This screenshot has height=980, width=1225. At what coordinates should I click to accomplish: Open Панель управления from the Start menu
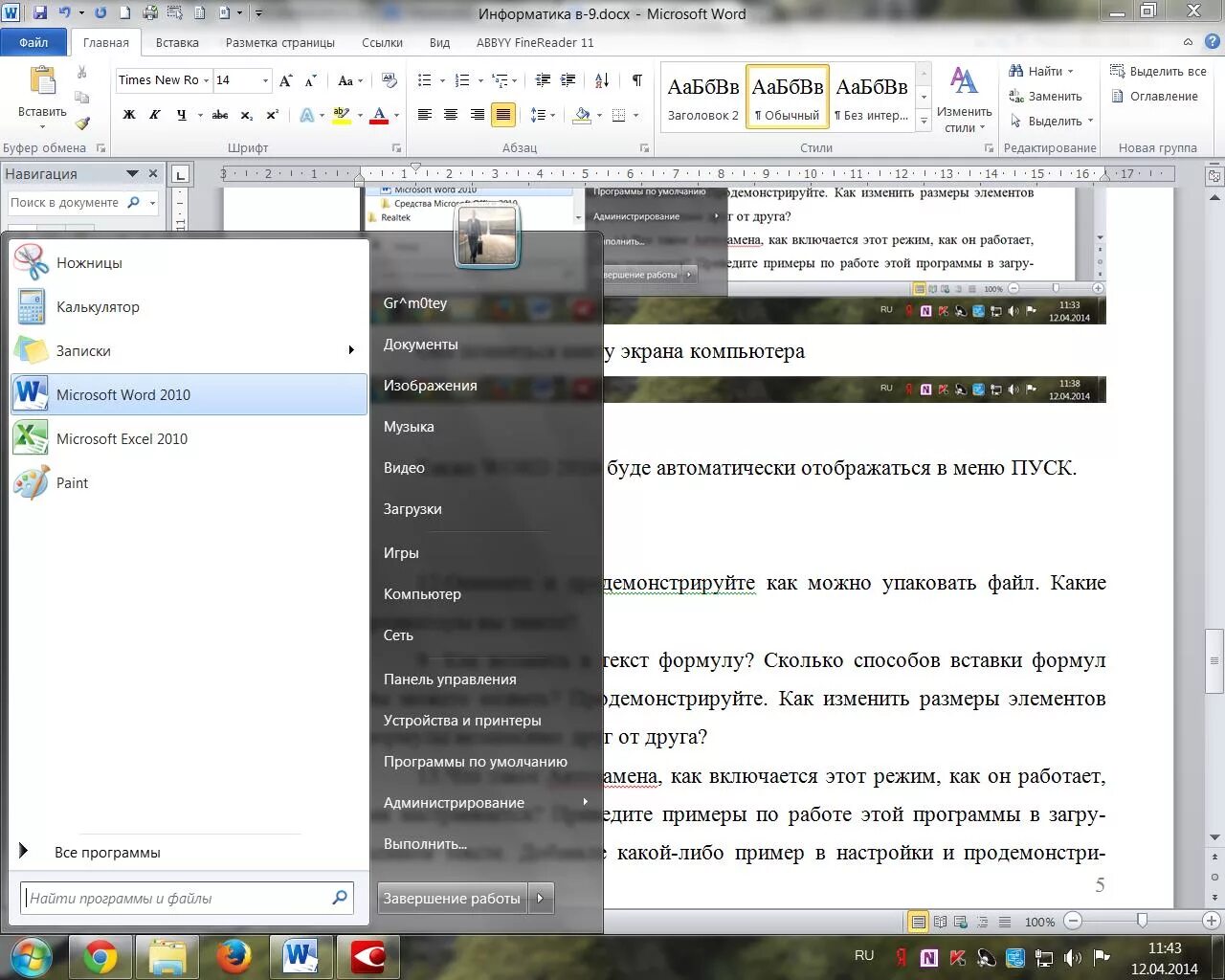[450, 679]
